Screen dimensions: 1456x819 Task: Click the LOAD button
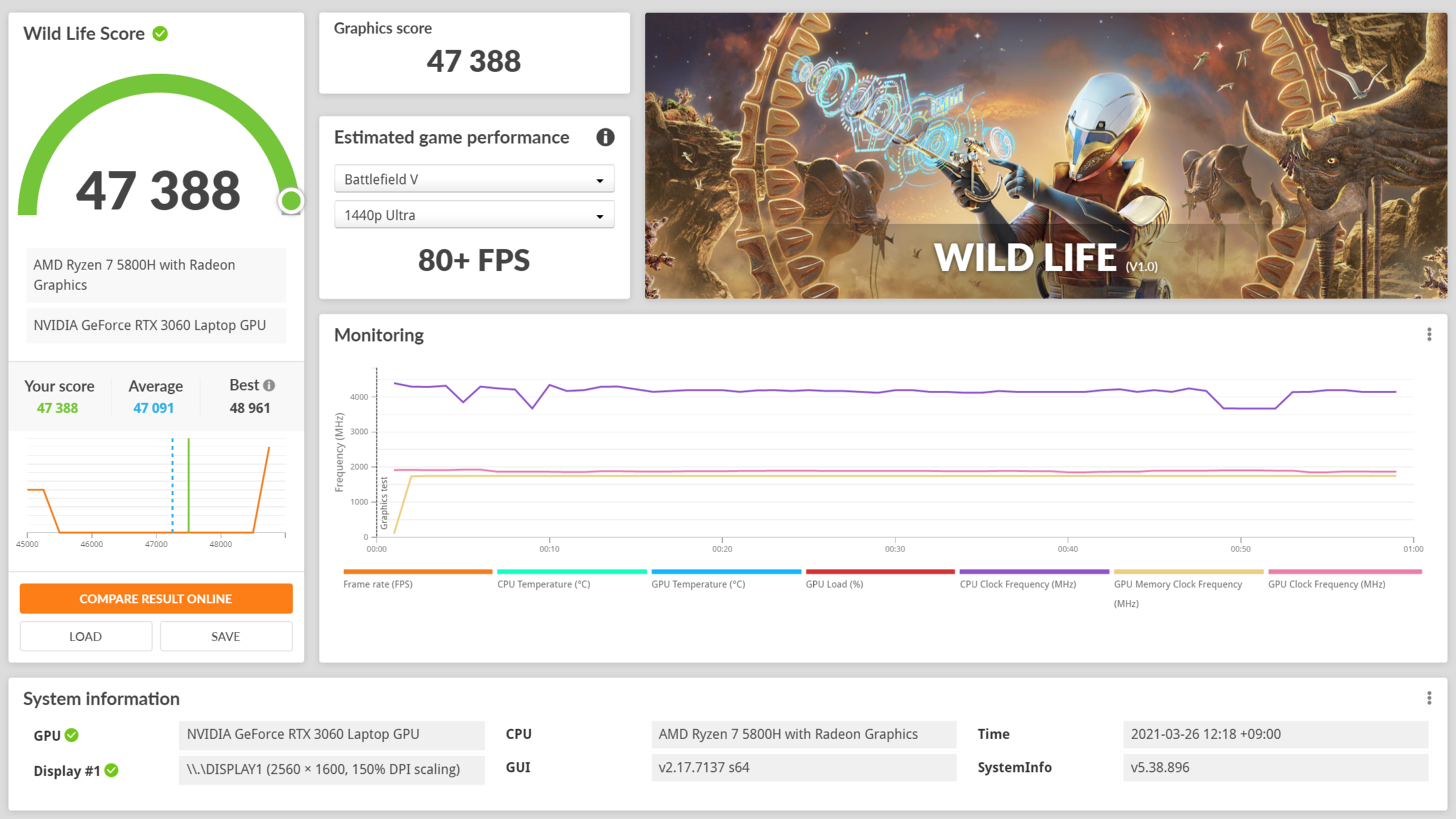(85, 636)
